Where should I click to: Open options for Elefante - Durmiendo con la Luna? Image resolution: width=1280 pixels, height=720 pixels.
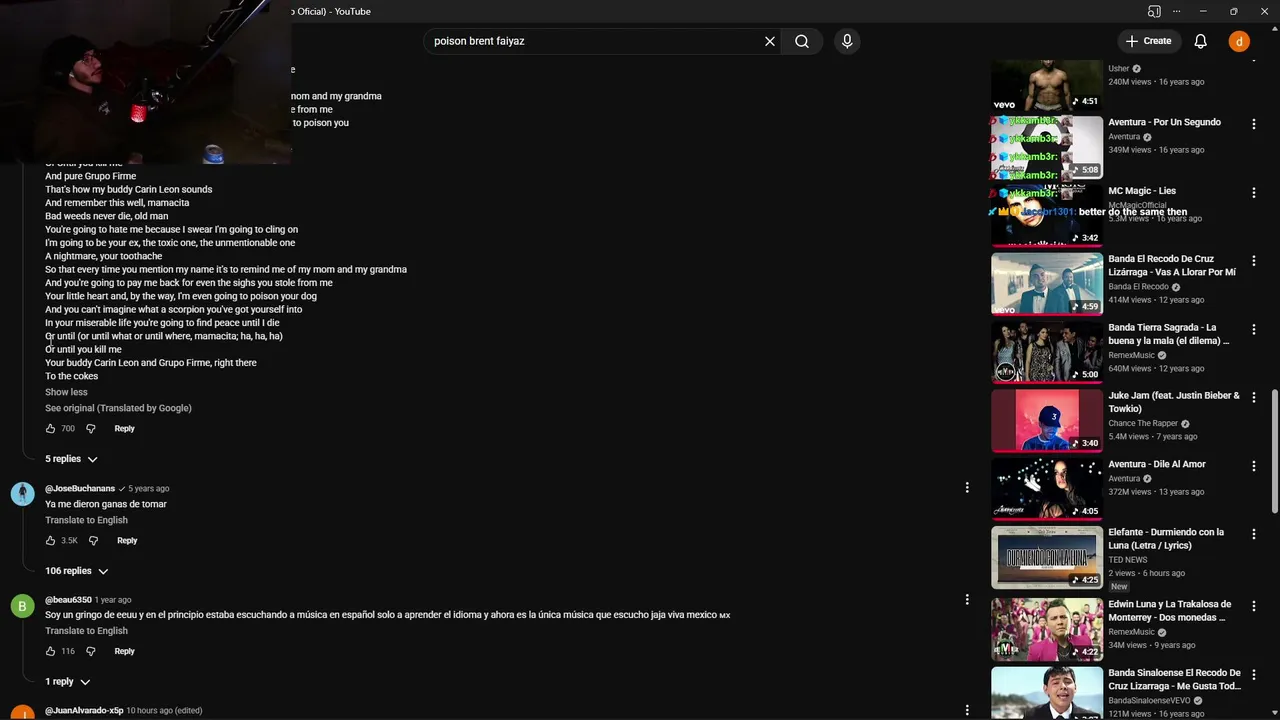(1254, 534)
